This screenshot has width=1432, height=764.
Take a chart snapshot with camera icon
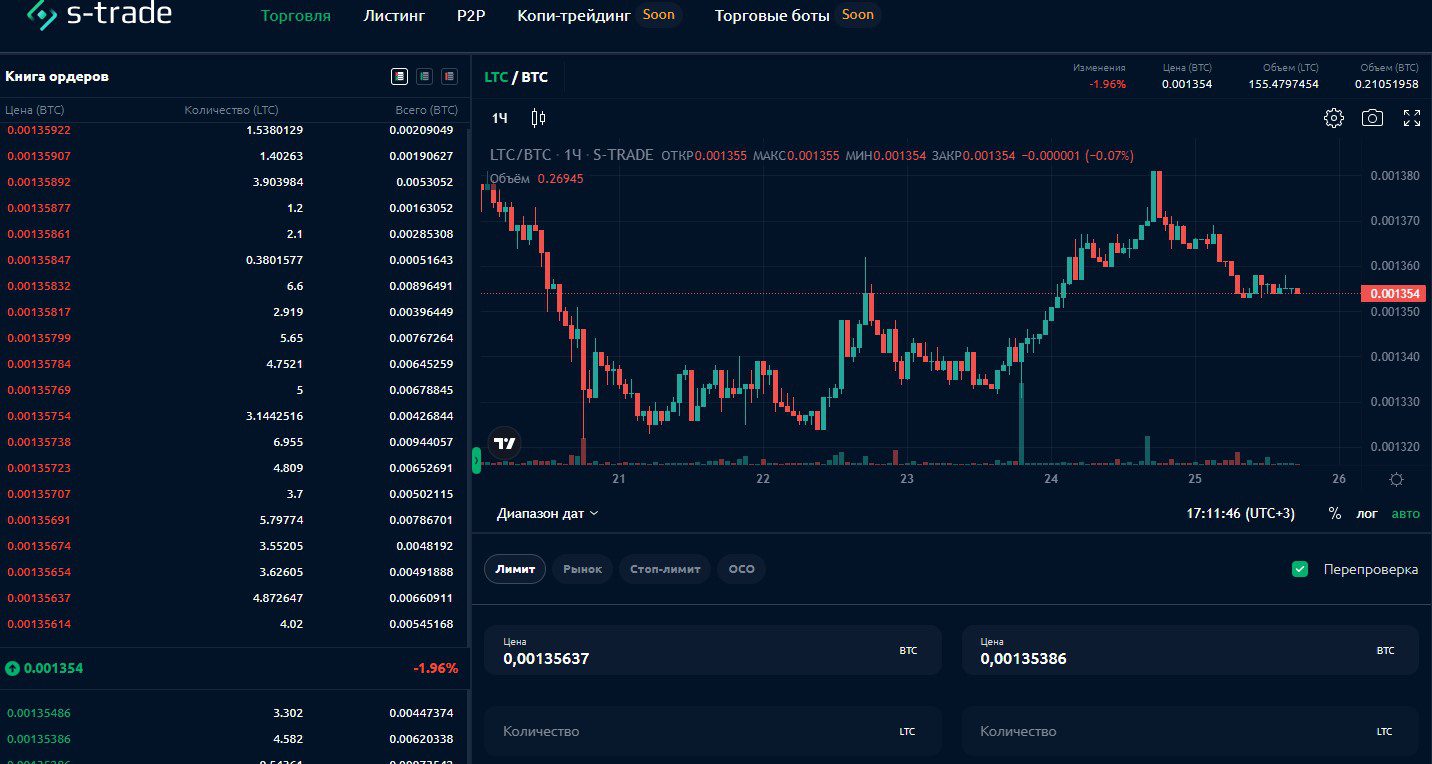coord(1372,118)
